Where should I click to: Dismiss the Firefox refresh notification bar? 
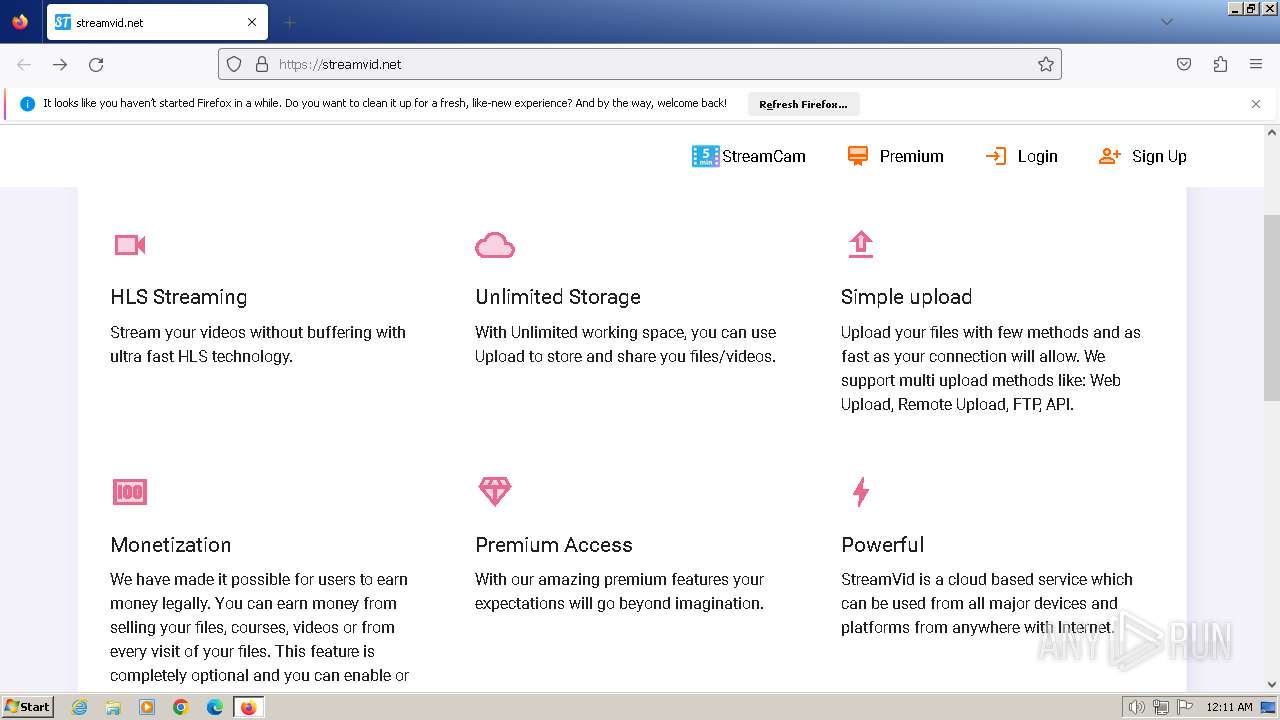coord(1256,104)
